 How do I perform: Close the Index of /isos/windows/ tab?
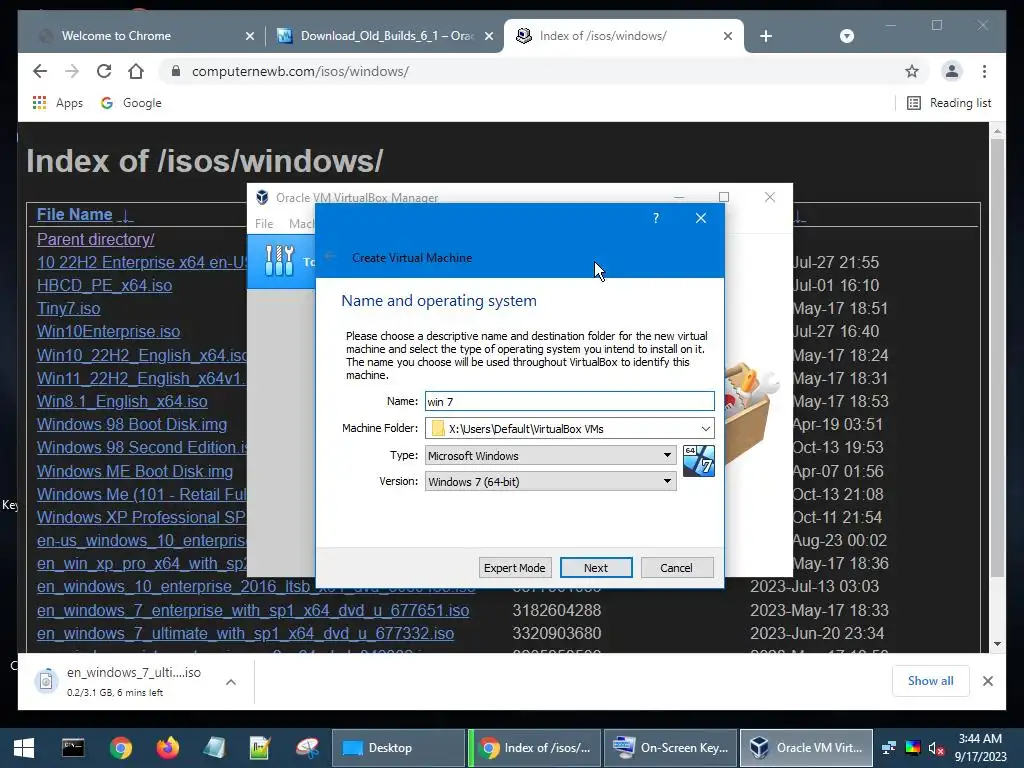pyautogui.click(x=728, y=37)
